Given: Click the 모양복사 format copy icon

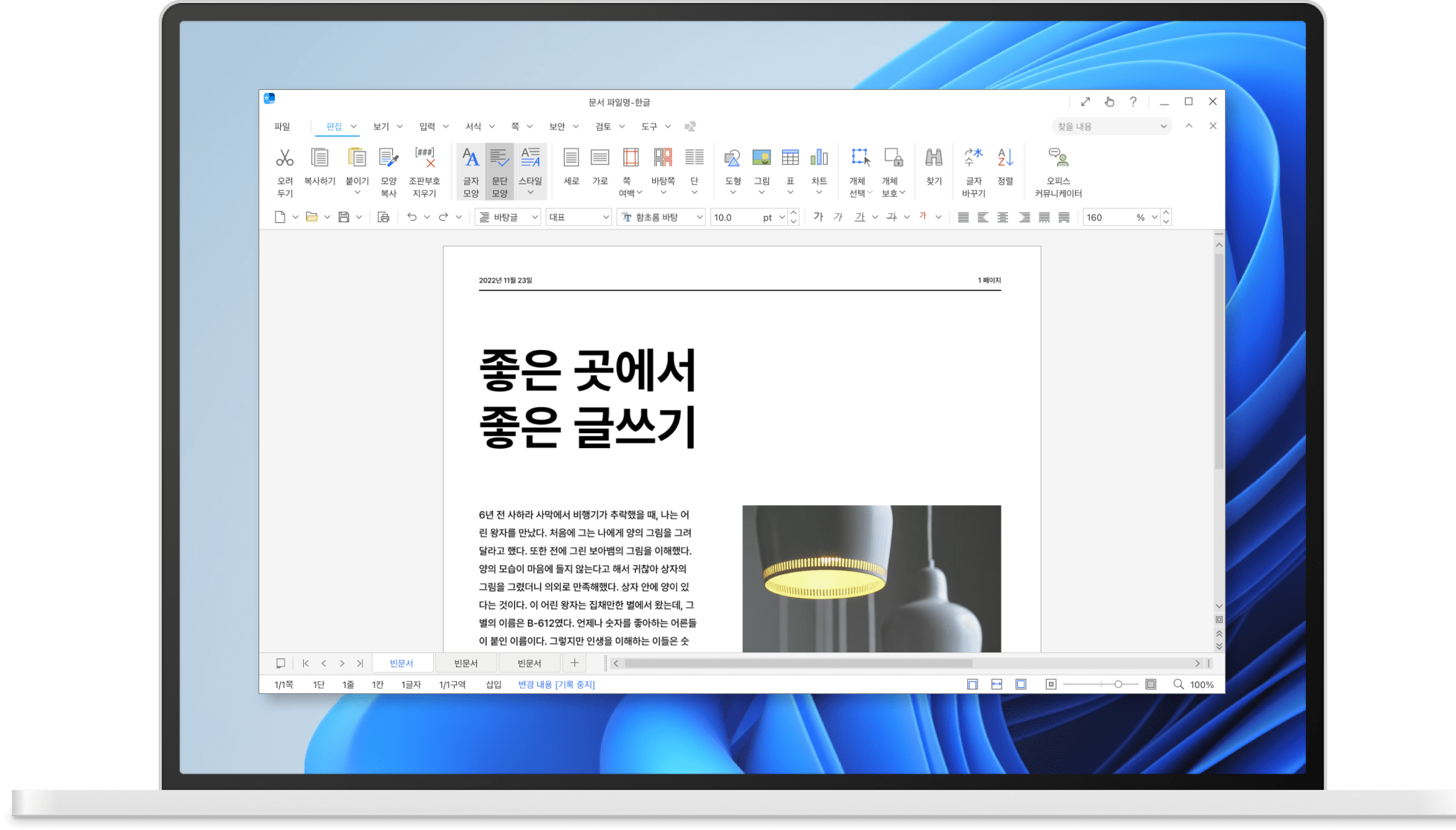Looking at the screenshot, I should pos(388,158).
